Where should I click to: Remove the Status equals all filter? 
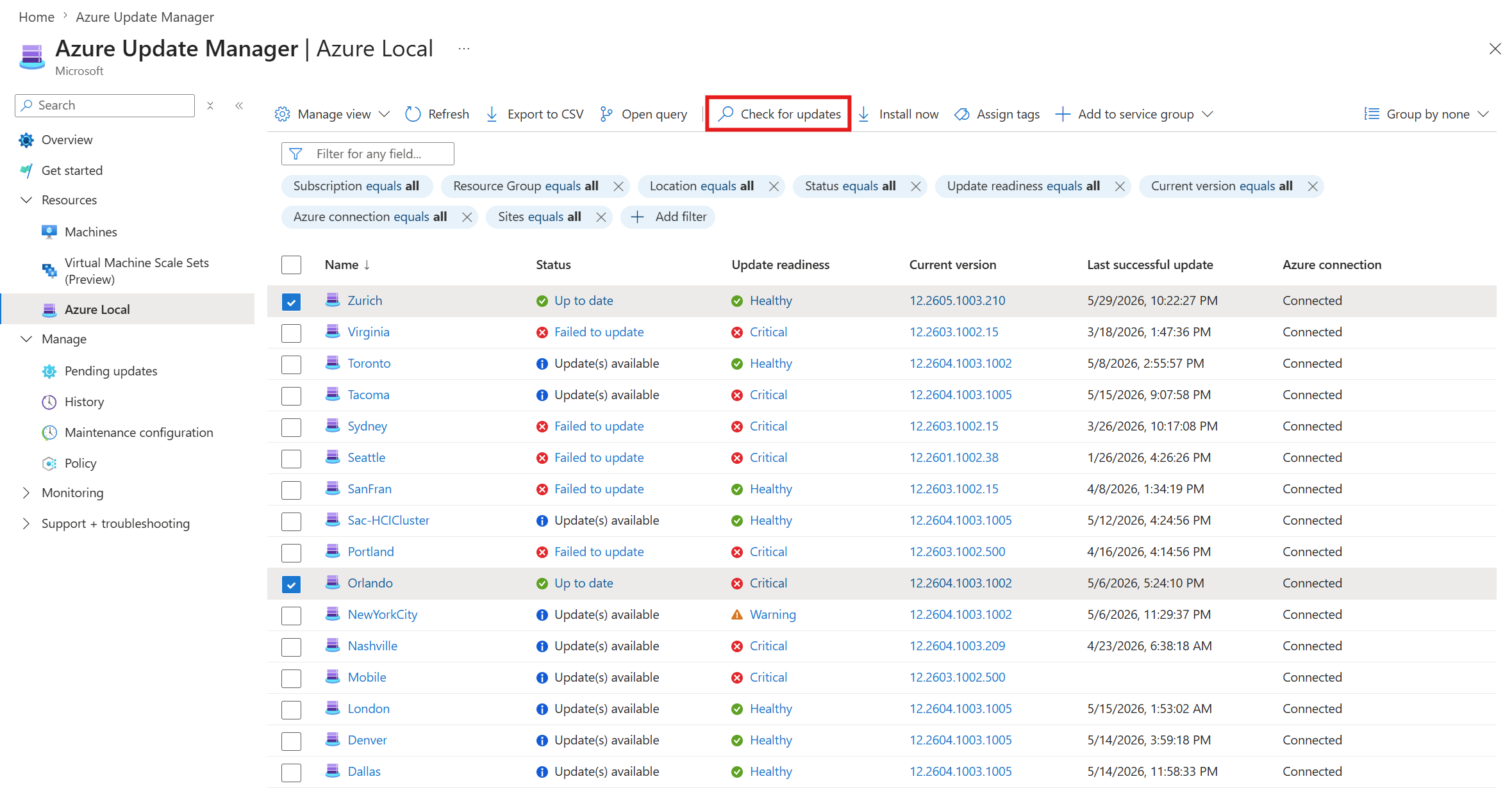pyautogui.click(x=916, y=186)
